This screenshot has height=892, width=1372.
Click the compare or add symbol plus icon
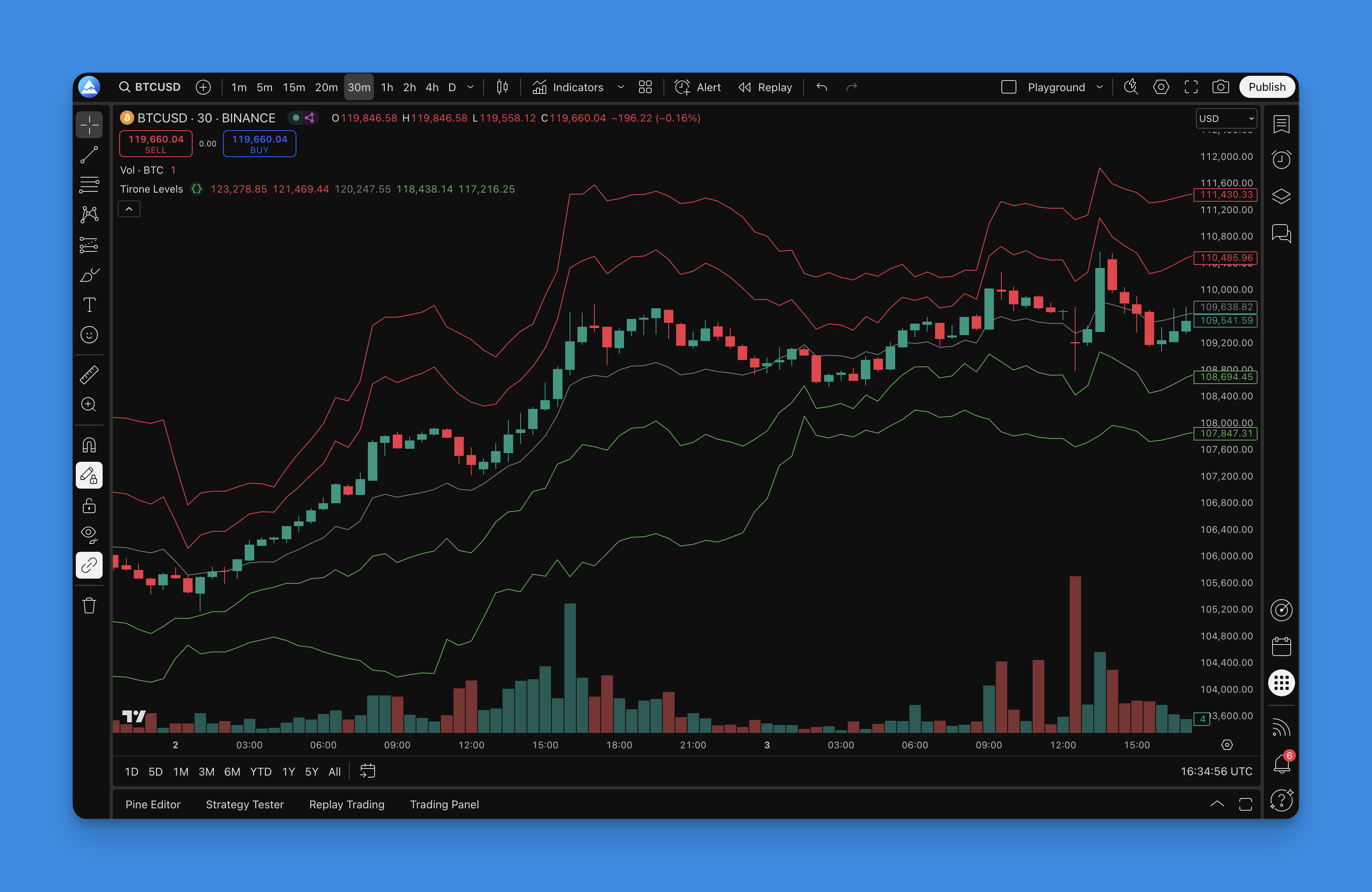coord(203,87)
